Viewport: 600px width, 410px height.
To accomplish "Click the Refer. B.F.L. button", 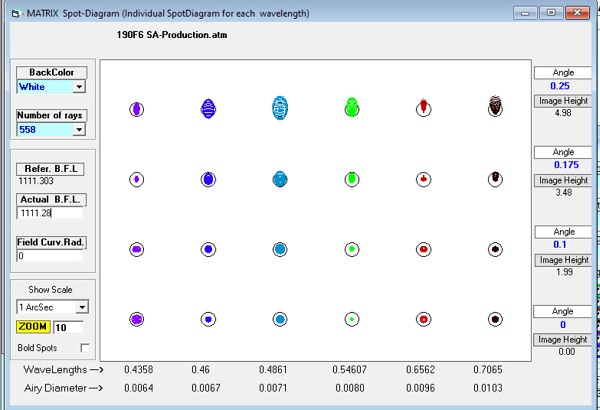I will (x=50, y=169).
